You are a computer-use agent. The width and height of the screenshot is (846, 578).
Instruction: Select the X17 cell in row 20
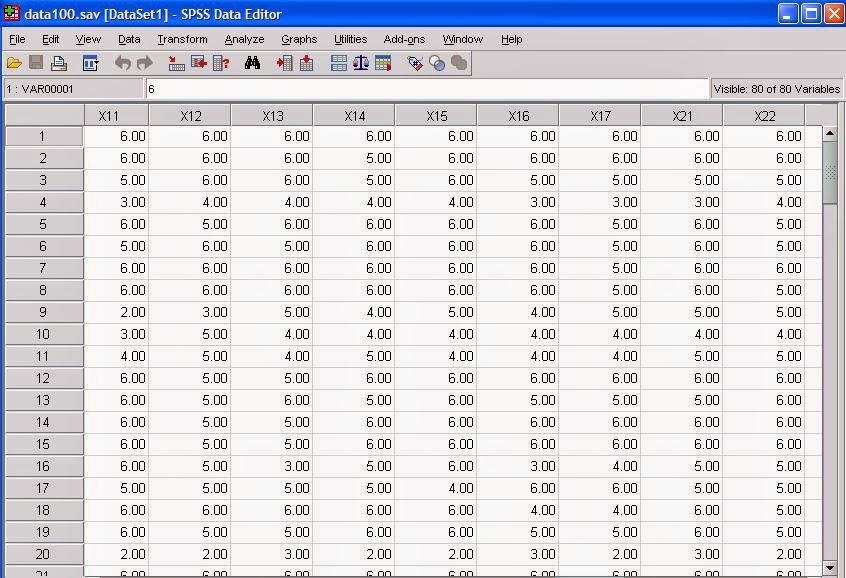[600, 554]
